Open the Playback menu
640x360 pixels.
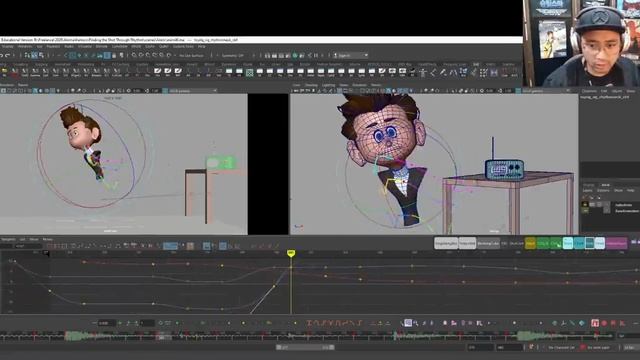click(x=53, y=47)
